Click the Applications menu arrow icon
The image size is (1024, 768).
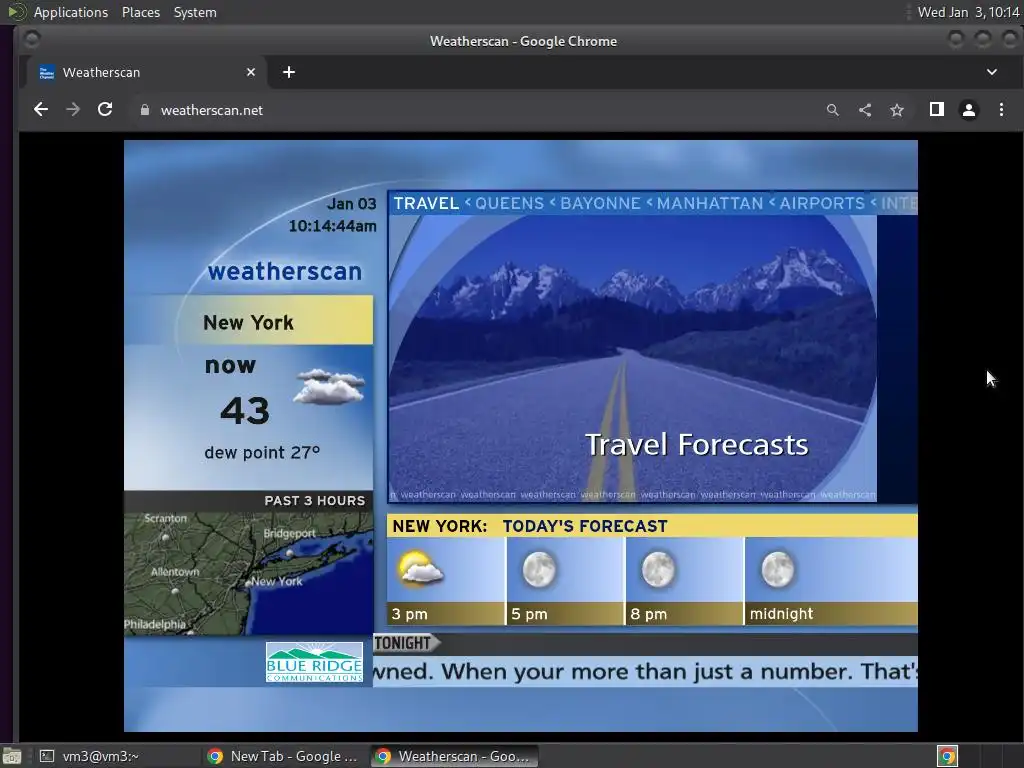[17, 12]
